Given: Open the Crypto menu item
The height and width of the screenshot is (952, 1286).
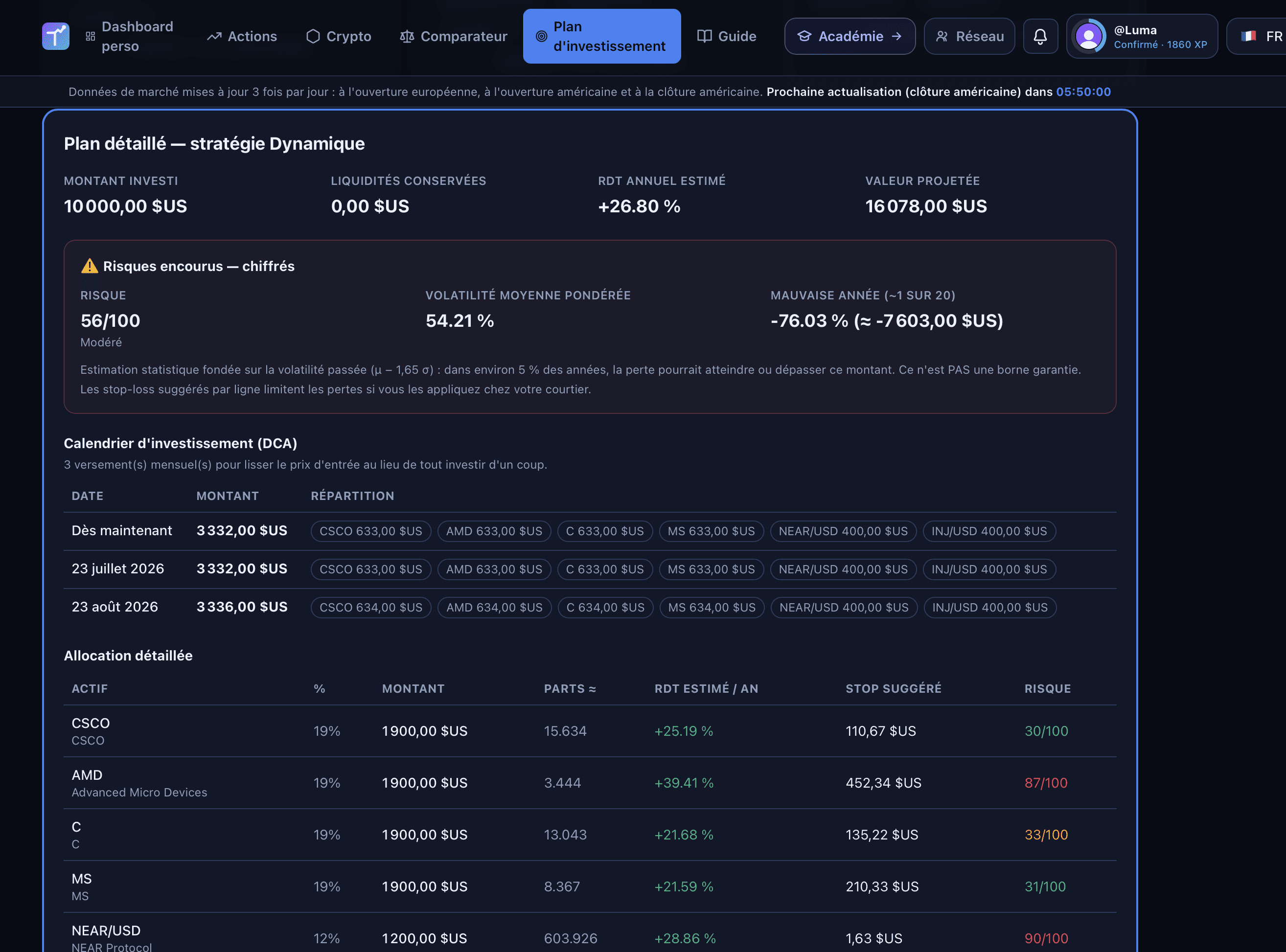Looking at the screenshot, I should [339, 36].
